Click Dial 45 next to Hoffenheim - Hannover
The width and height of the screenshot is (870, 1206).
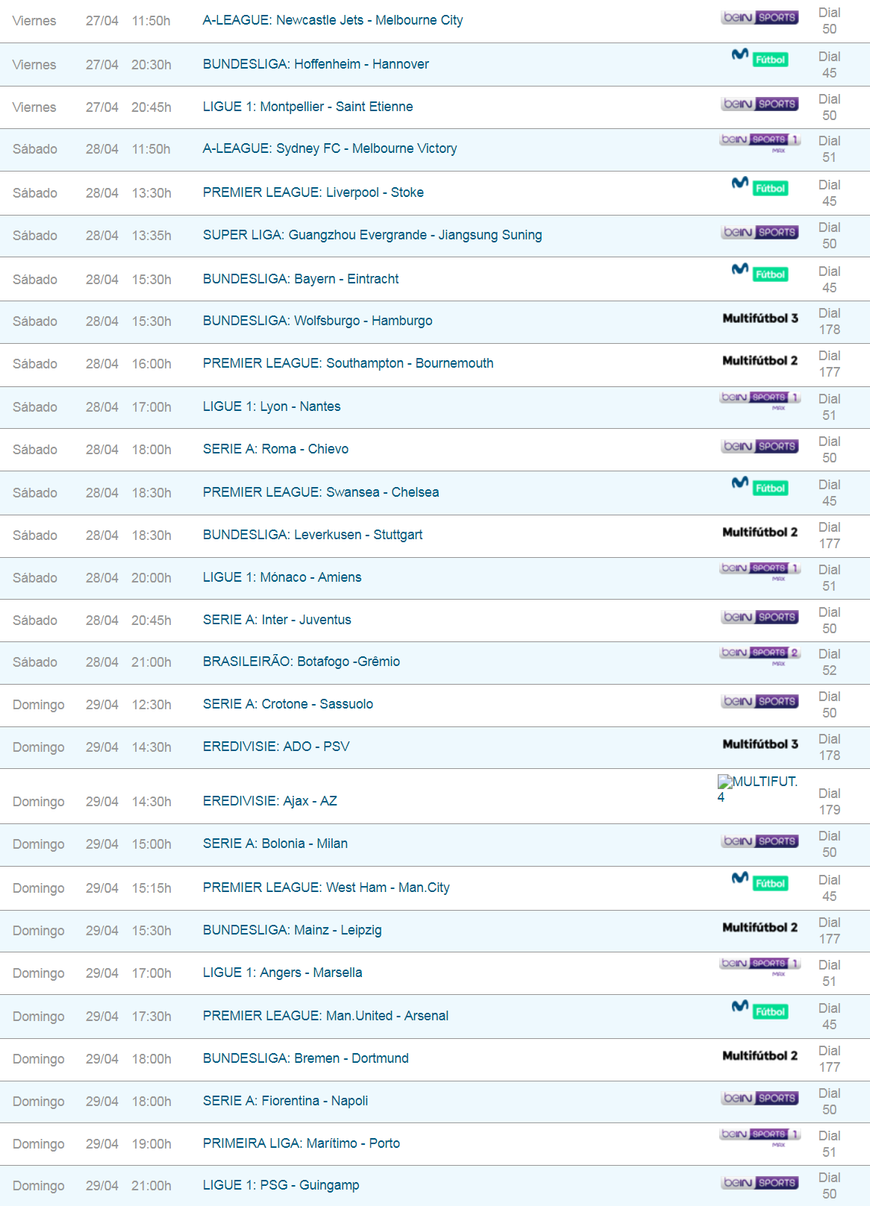click(x=829, y=64)
